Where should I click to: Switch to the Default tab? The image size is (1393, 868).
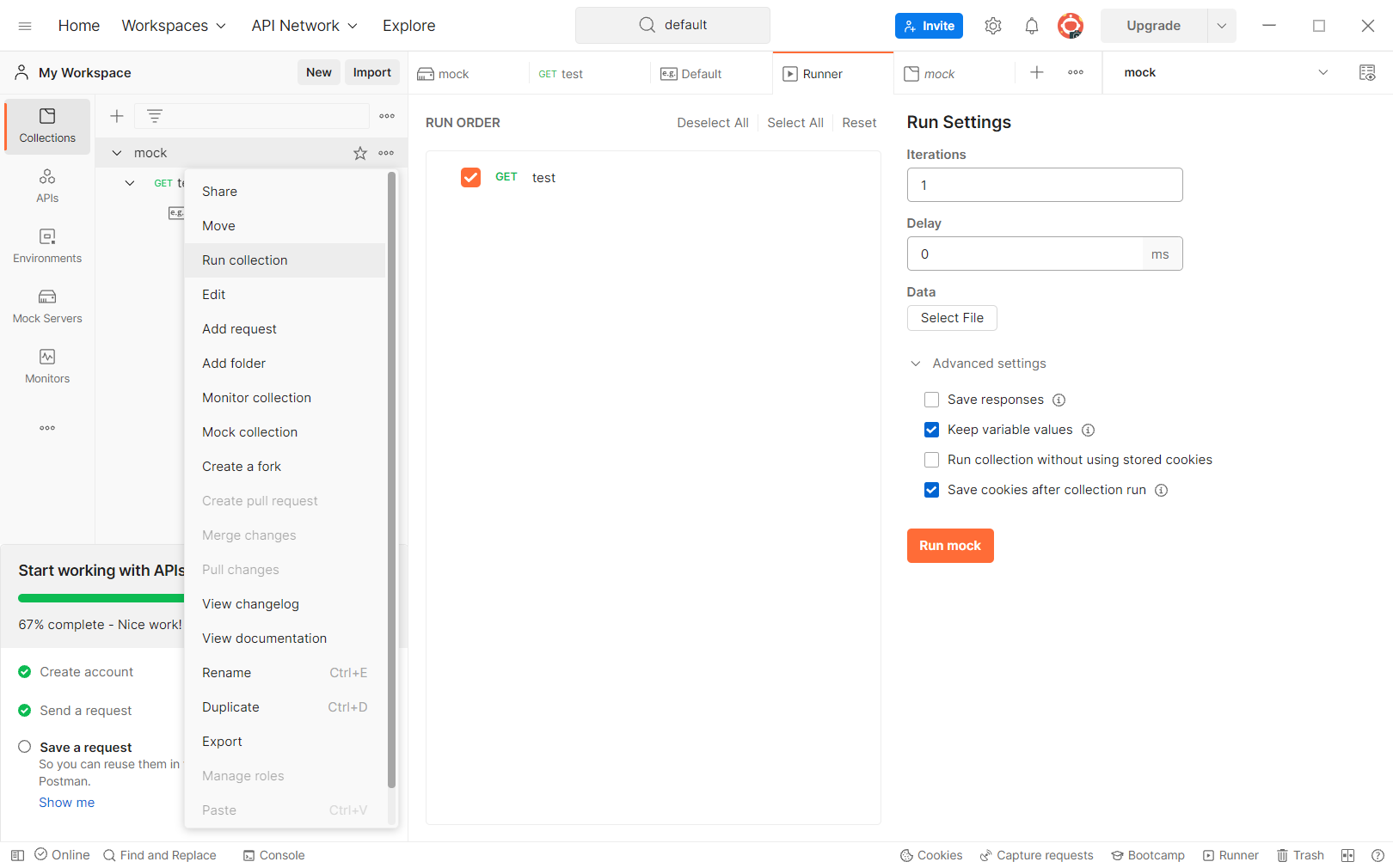(712, 74)
